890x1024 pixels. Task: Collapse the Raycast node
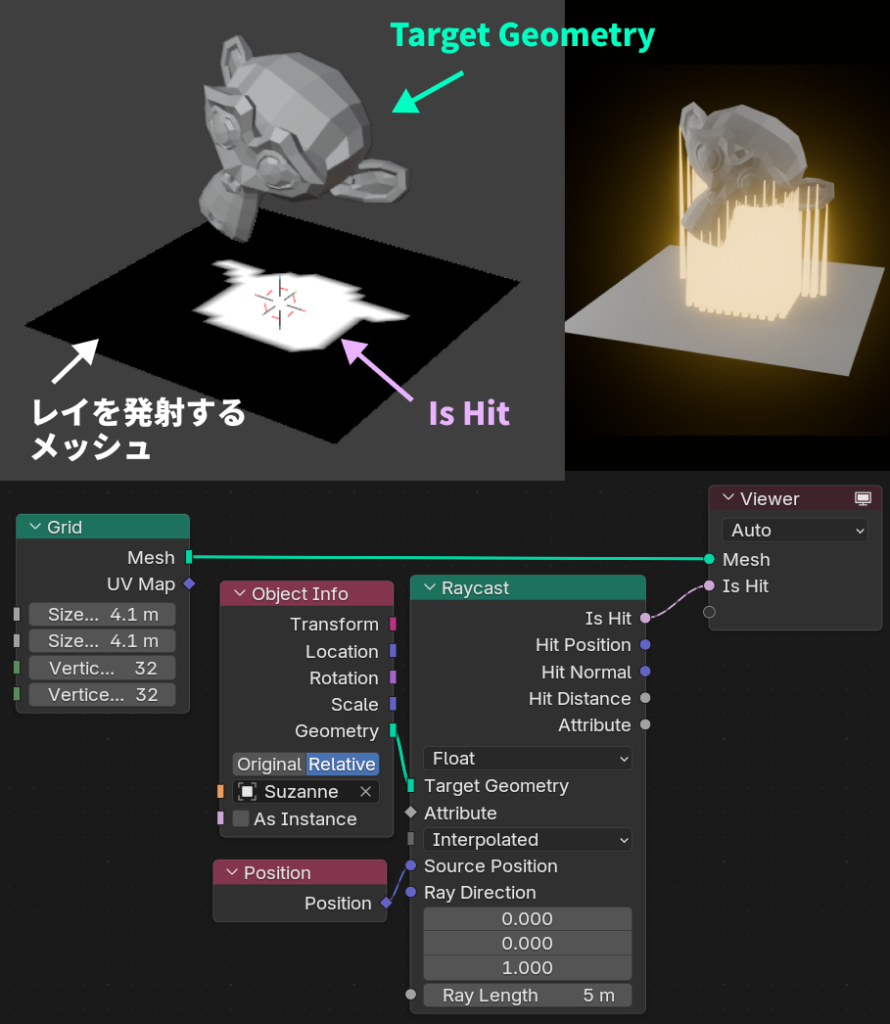[x=428, y=589]
